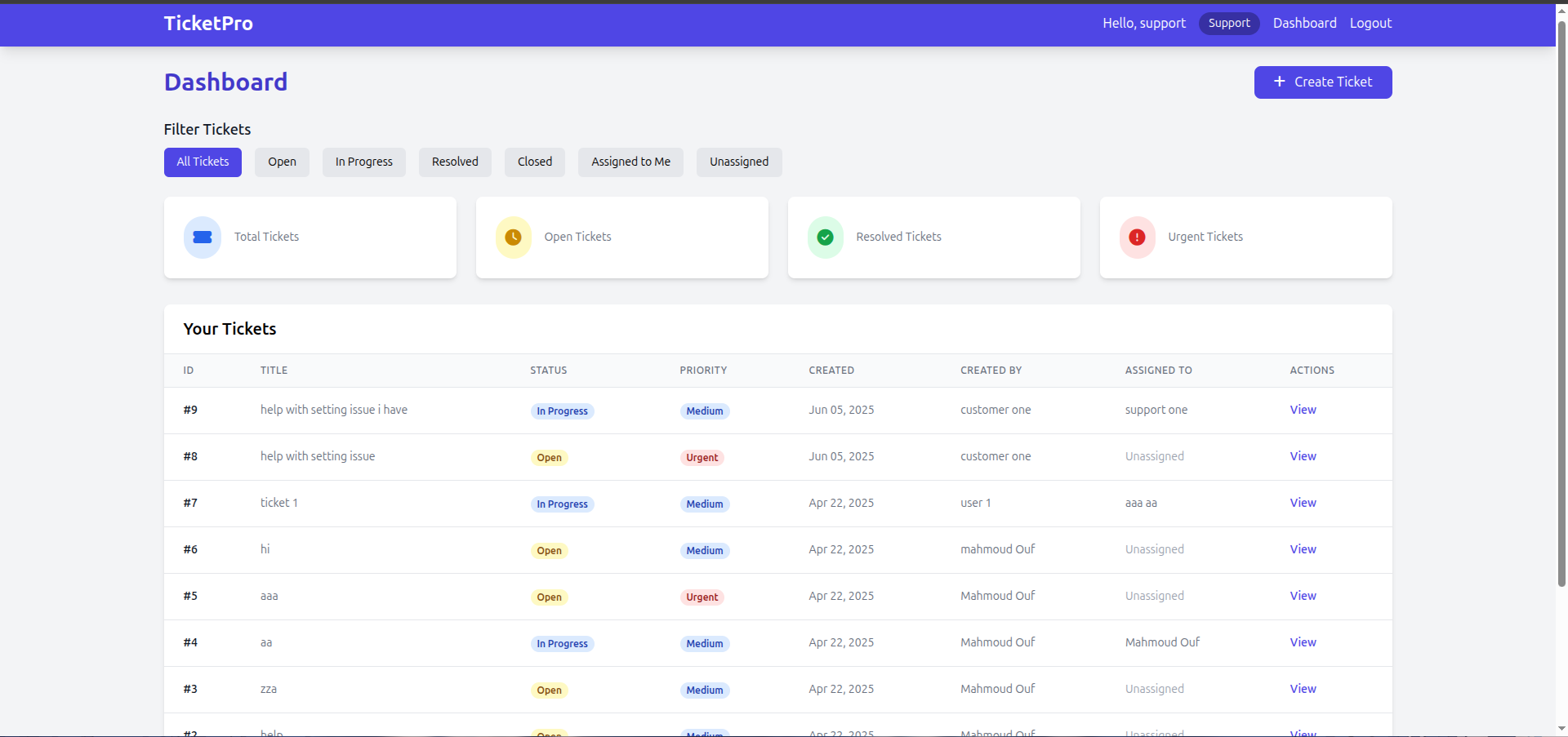Screen dimensions: 1568x737
Task: Filter tickets by Closed status
Action: [535, 162]
